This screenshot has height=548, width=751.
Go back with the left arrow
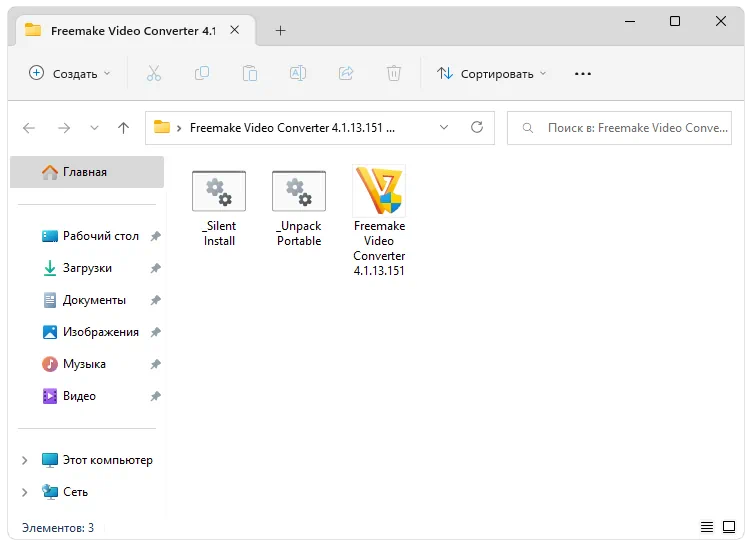[x=29, y=128]
